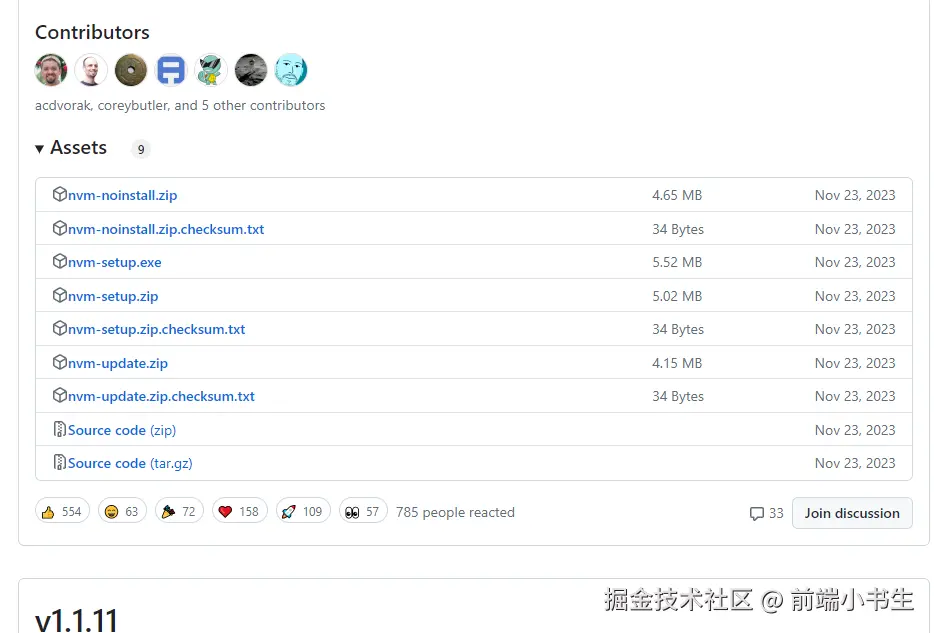The image size is (934, 633).
Task: Click Nov 23, 2023 date for Source code (tar.gz)
Action: click(855, 463)
